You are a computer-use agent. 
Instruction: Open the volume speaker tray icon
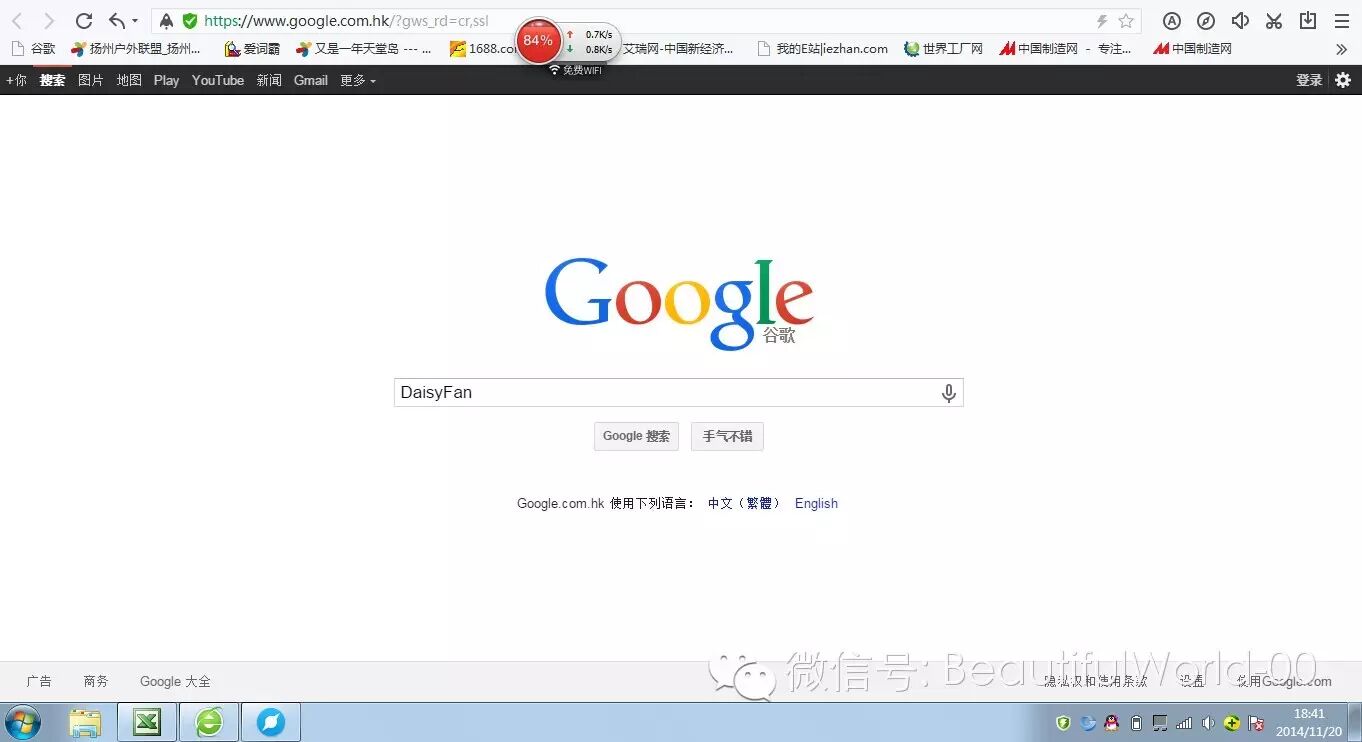pyautogui.click(x=1208, y=723)
